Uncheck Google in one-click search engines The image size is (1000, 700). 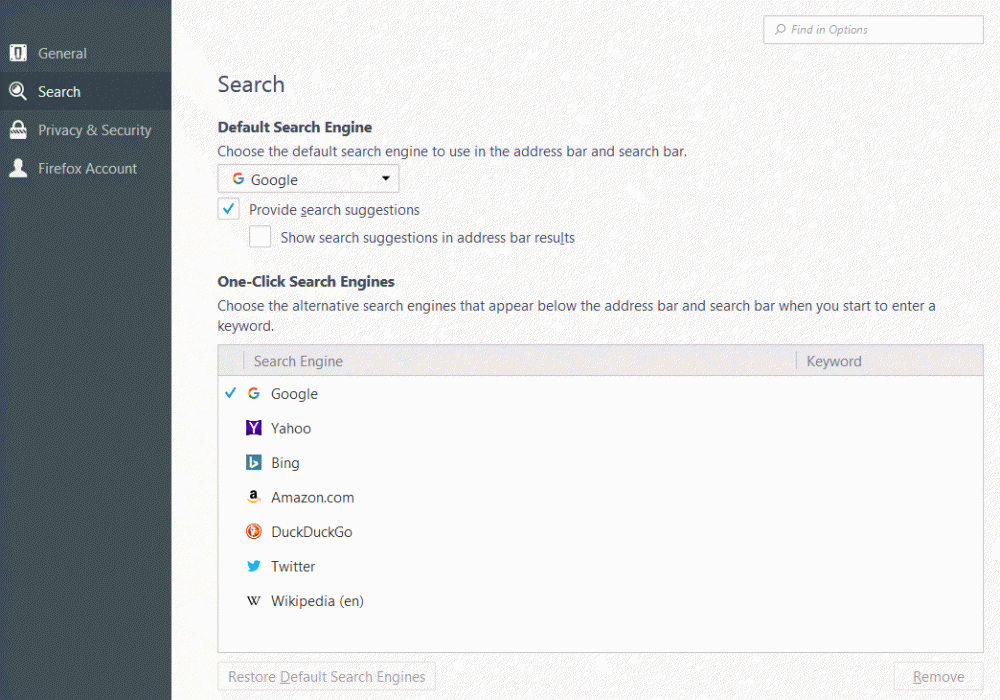point(231,394)
